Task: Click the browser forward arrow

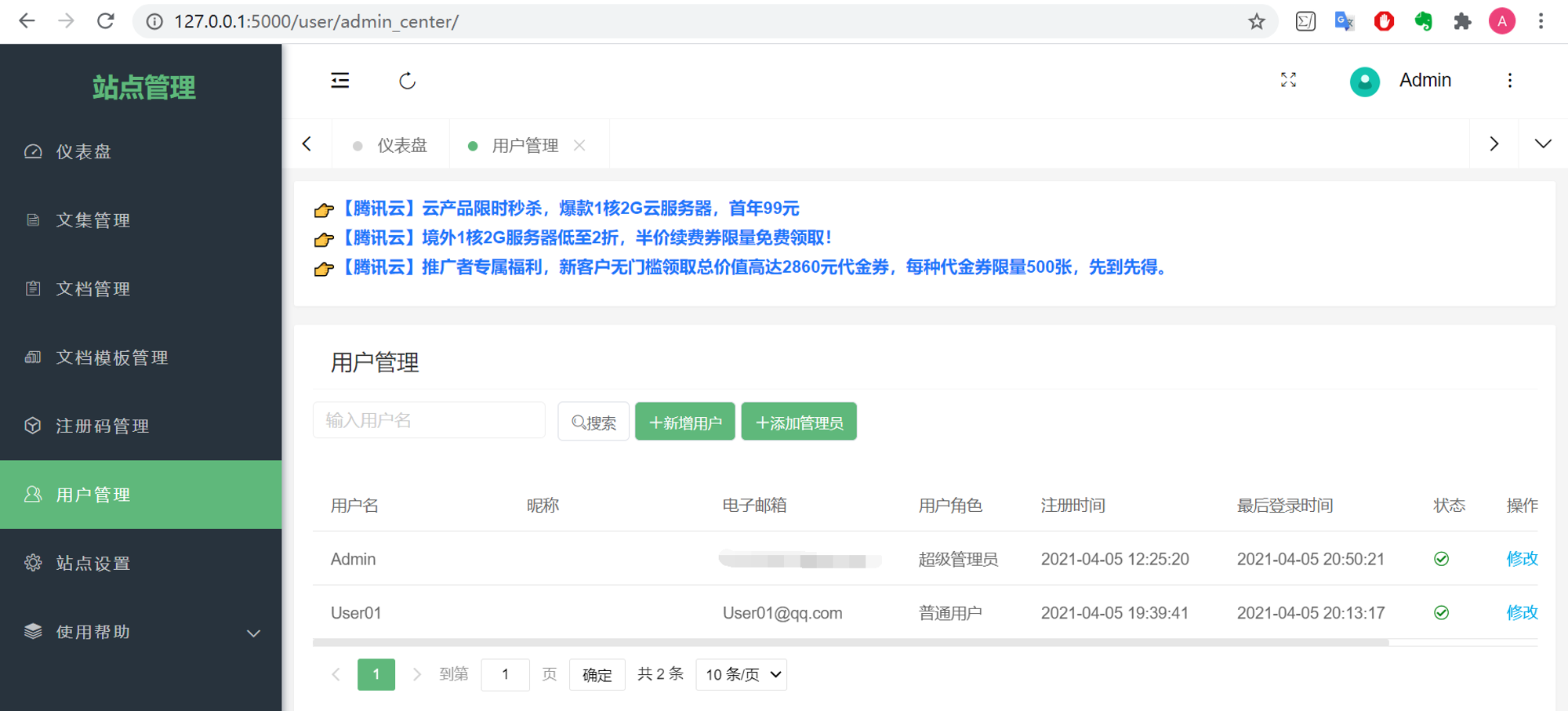Action: (66, 21)
